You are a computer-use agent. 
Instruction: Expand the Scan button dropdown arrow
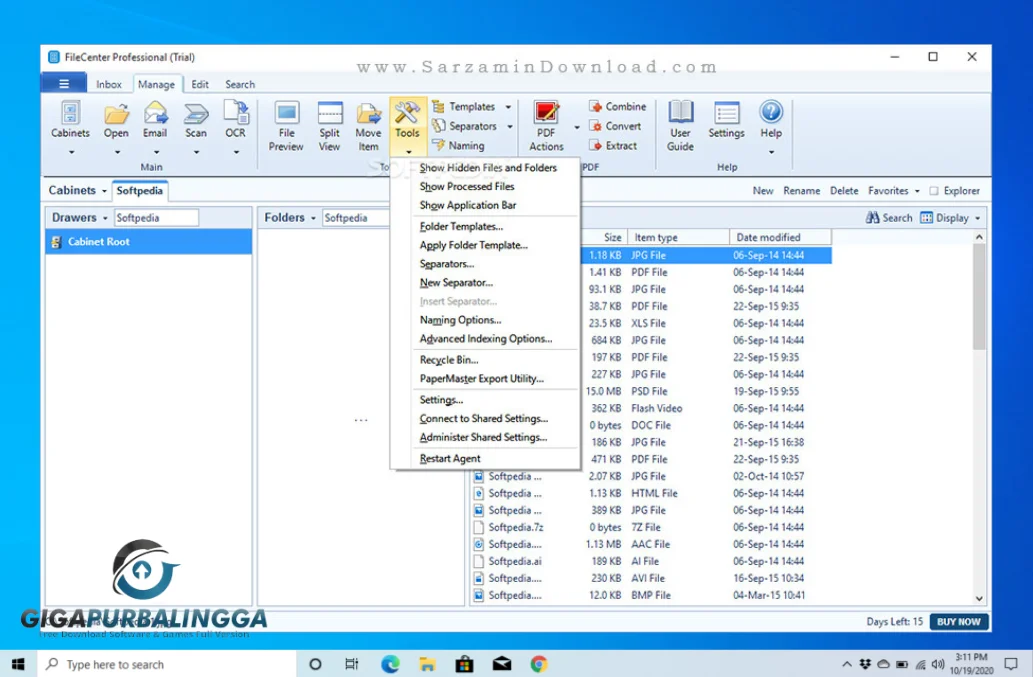[196, 153]
